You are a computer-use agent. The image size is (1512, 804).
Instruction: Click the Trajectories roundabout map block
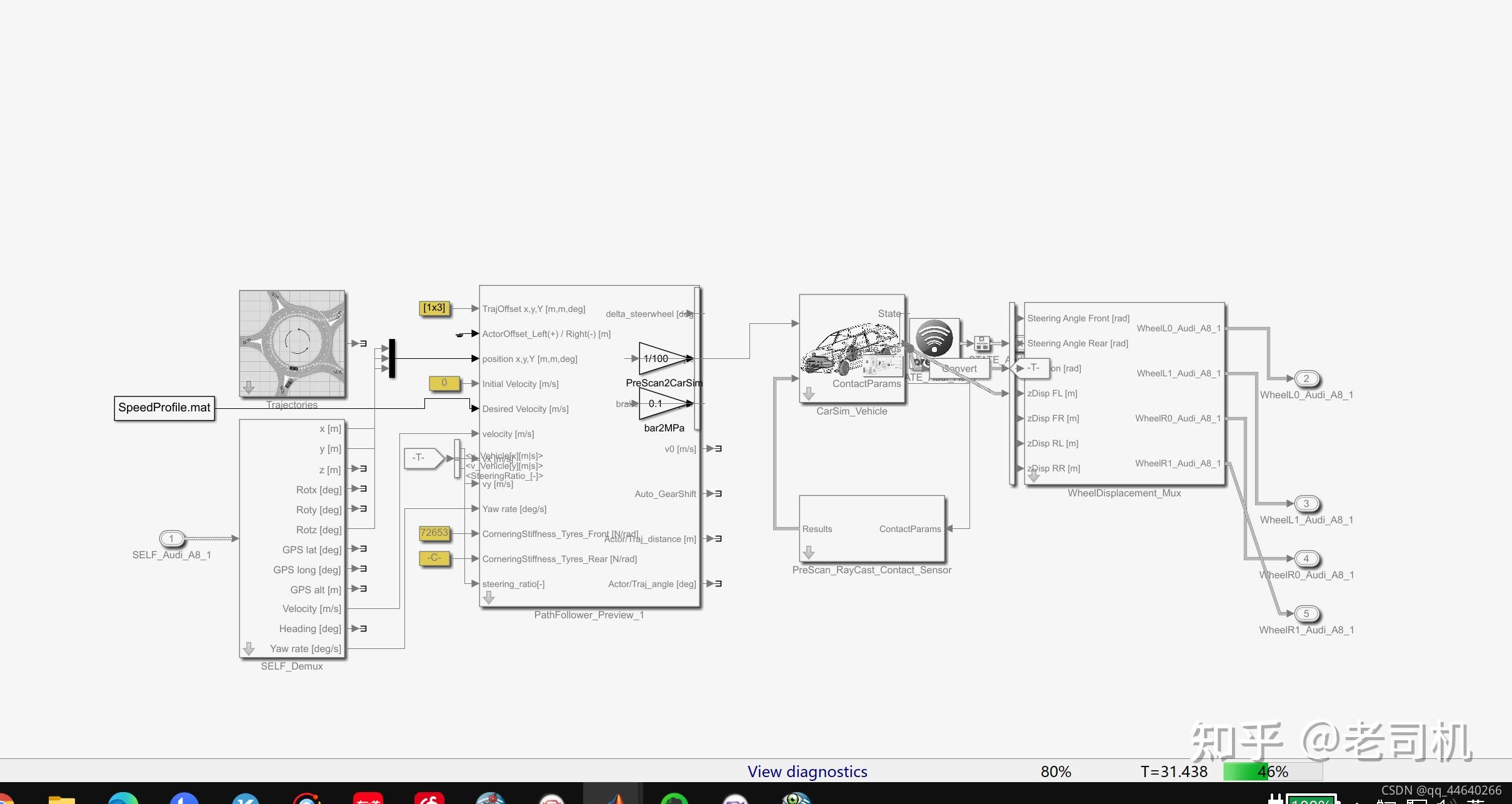292,343
